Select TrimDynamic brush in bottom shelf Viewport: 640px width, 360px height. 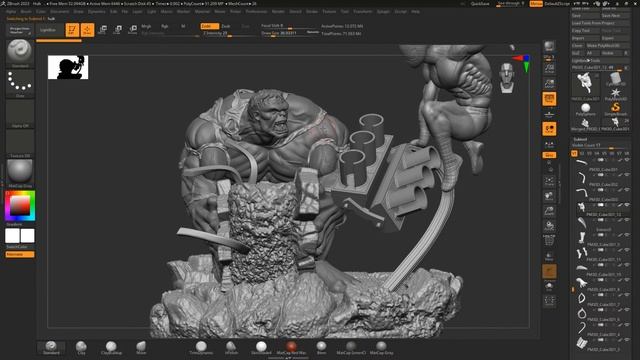(x=201, y=348)
